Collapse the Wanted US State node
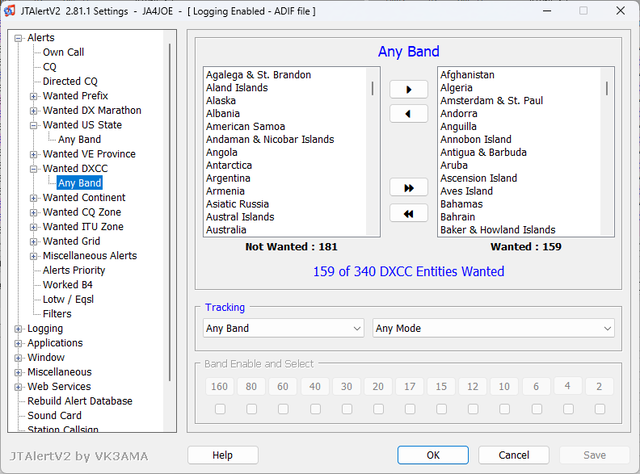The image size is (640, 474). tap(33, 125)
